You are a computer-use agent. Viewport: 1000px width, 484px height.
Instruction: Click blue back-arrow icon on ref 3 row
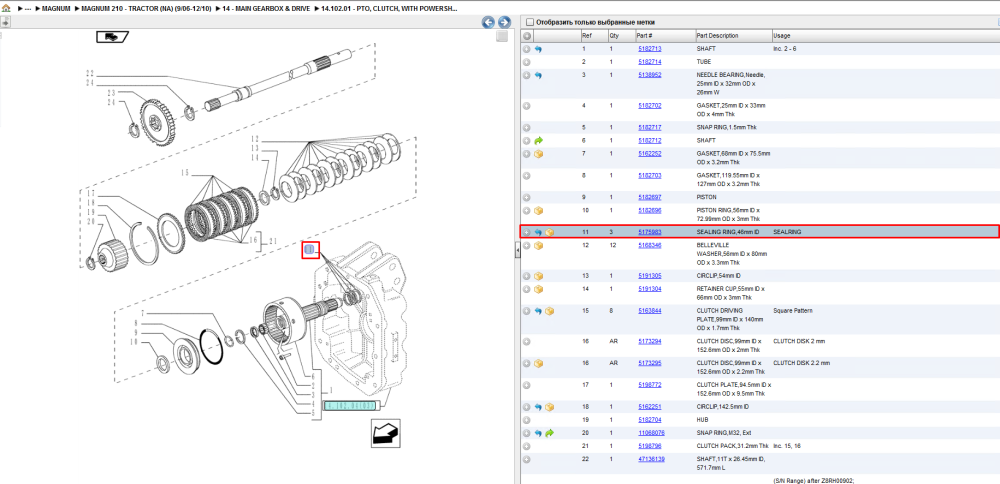coord(538,75)
